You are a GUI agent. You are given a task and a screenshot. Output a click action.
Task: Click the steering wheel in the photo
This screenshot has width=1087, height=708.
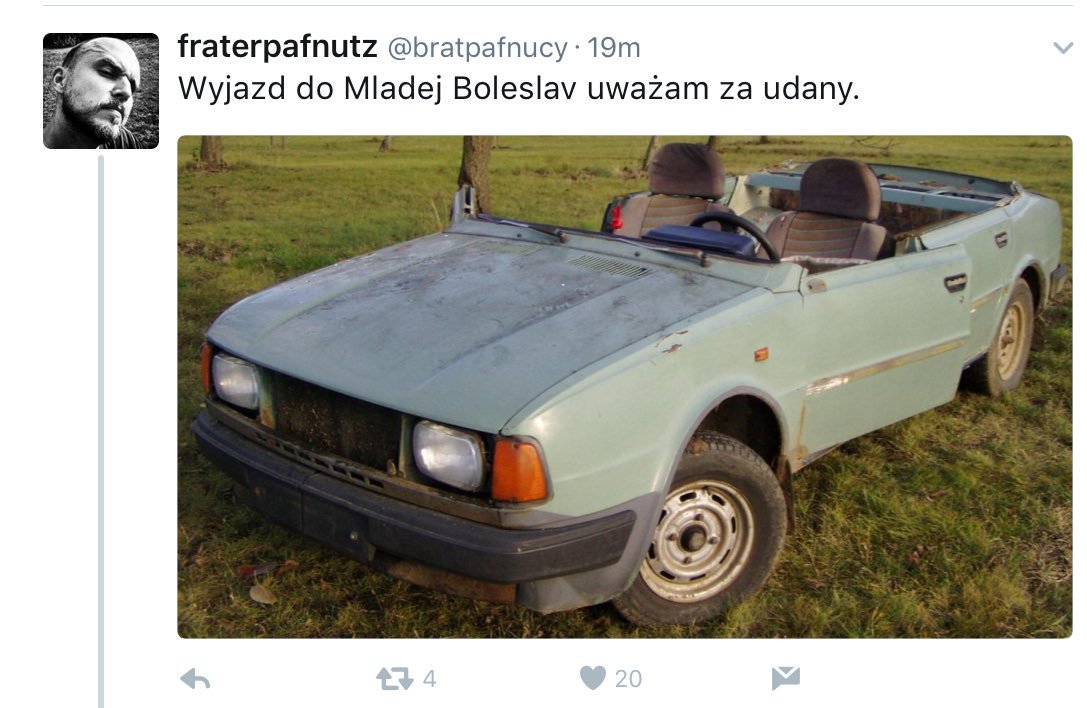[735, 232]
